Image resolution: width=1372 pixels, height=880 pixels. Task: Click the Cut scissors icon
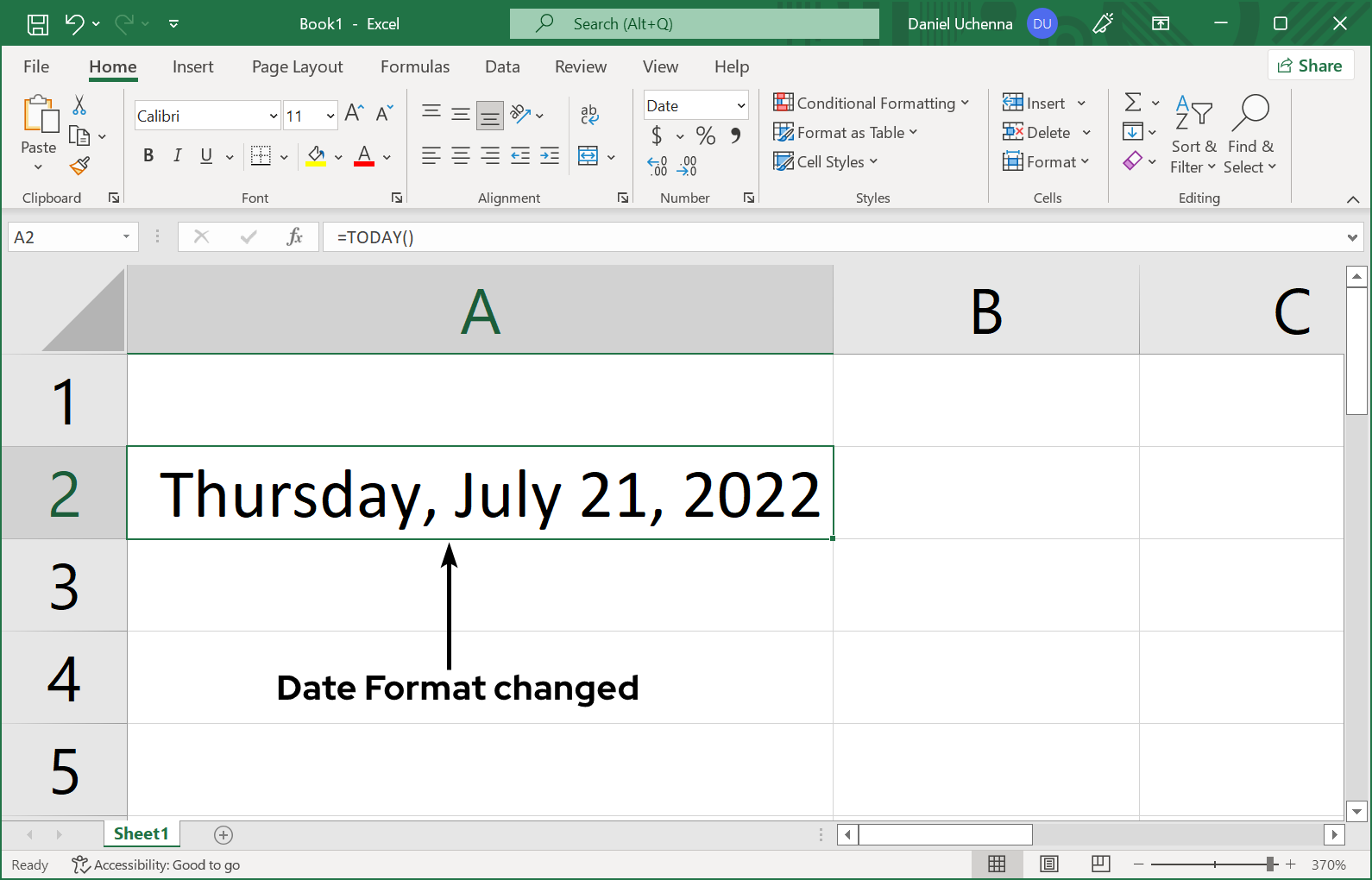(79, 105)
